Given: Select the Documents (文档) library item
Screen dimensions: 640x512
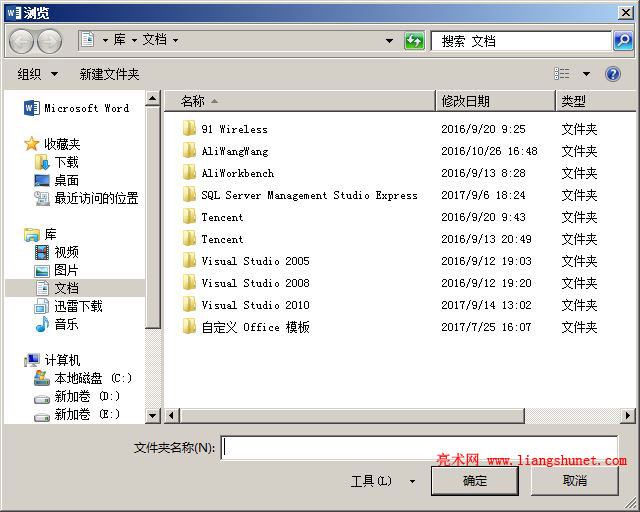Looking at the screenshot, I should (x=75, y=288).
